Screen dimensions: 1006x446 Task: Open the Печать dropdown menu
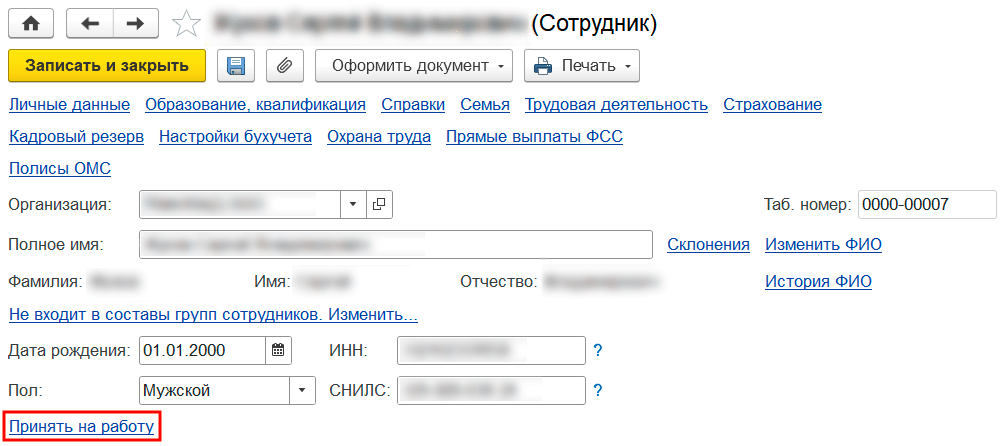(x=582, y=66)
